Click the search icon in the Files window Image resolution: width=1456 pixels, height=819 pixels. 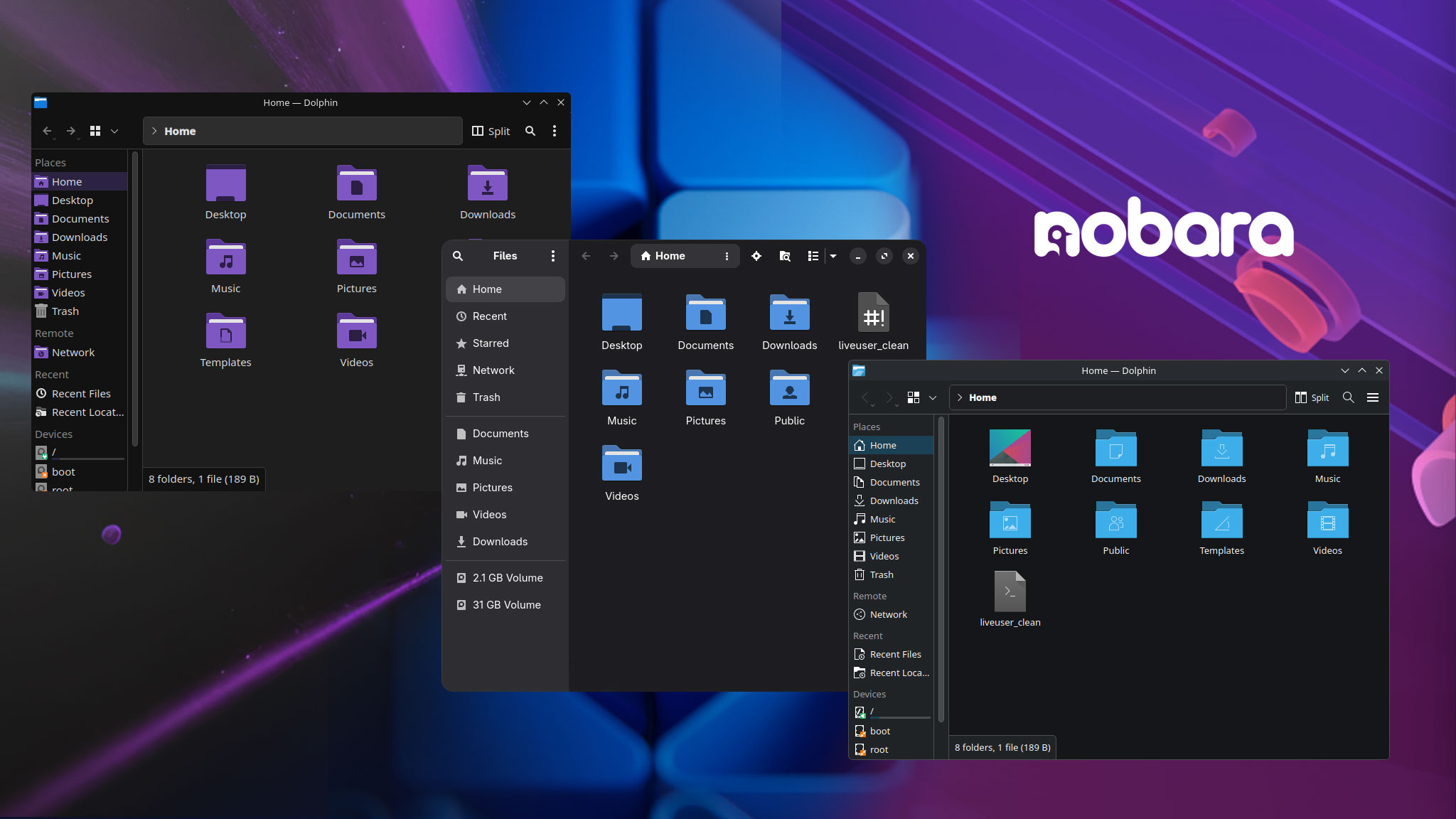click(458, 256)
